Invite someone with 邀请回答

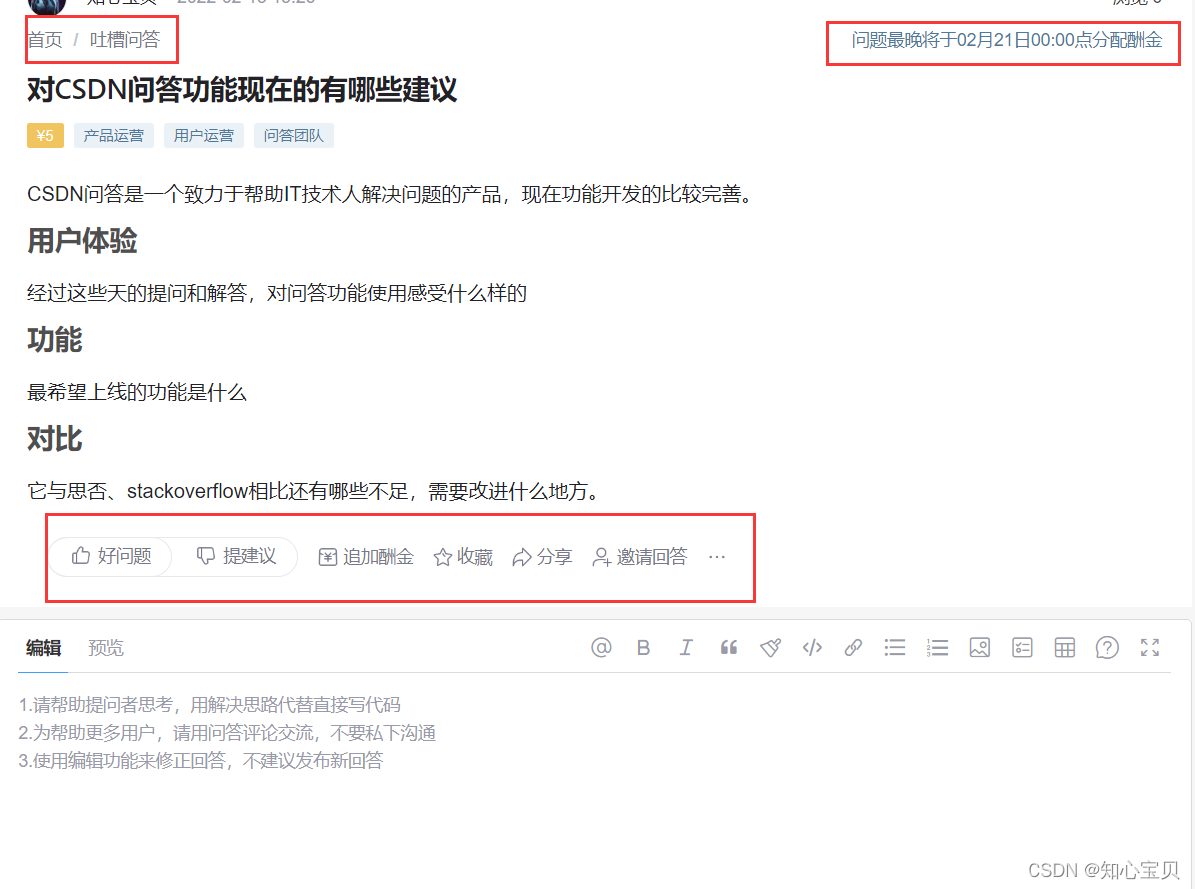point(639,557)
